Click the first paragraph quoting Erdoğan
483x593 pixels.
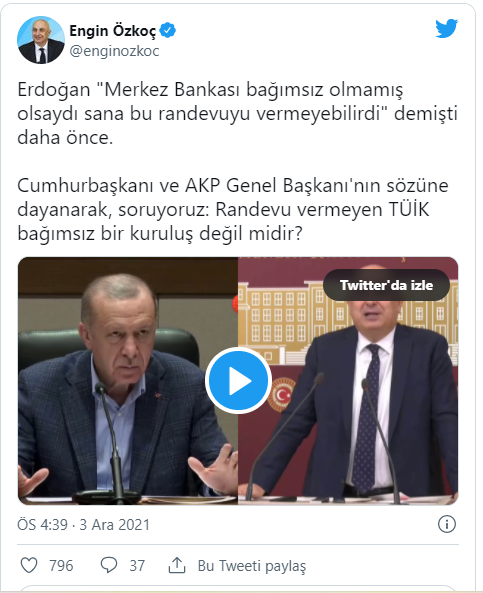pyautogui.click(x=238, y=113)
